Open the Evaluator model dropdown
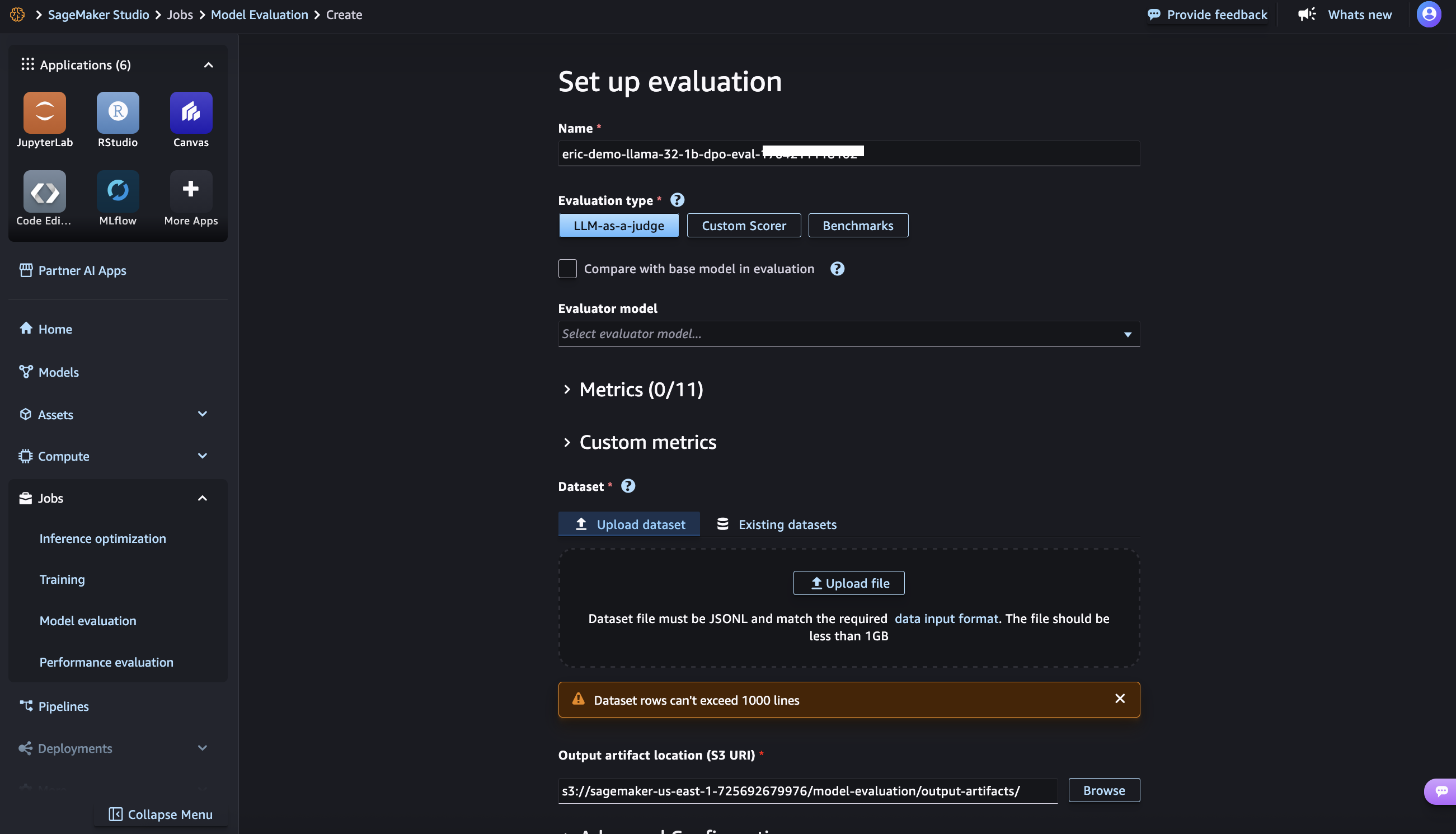 pyautogui.click(x=848, y=334)
